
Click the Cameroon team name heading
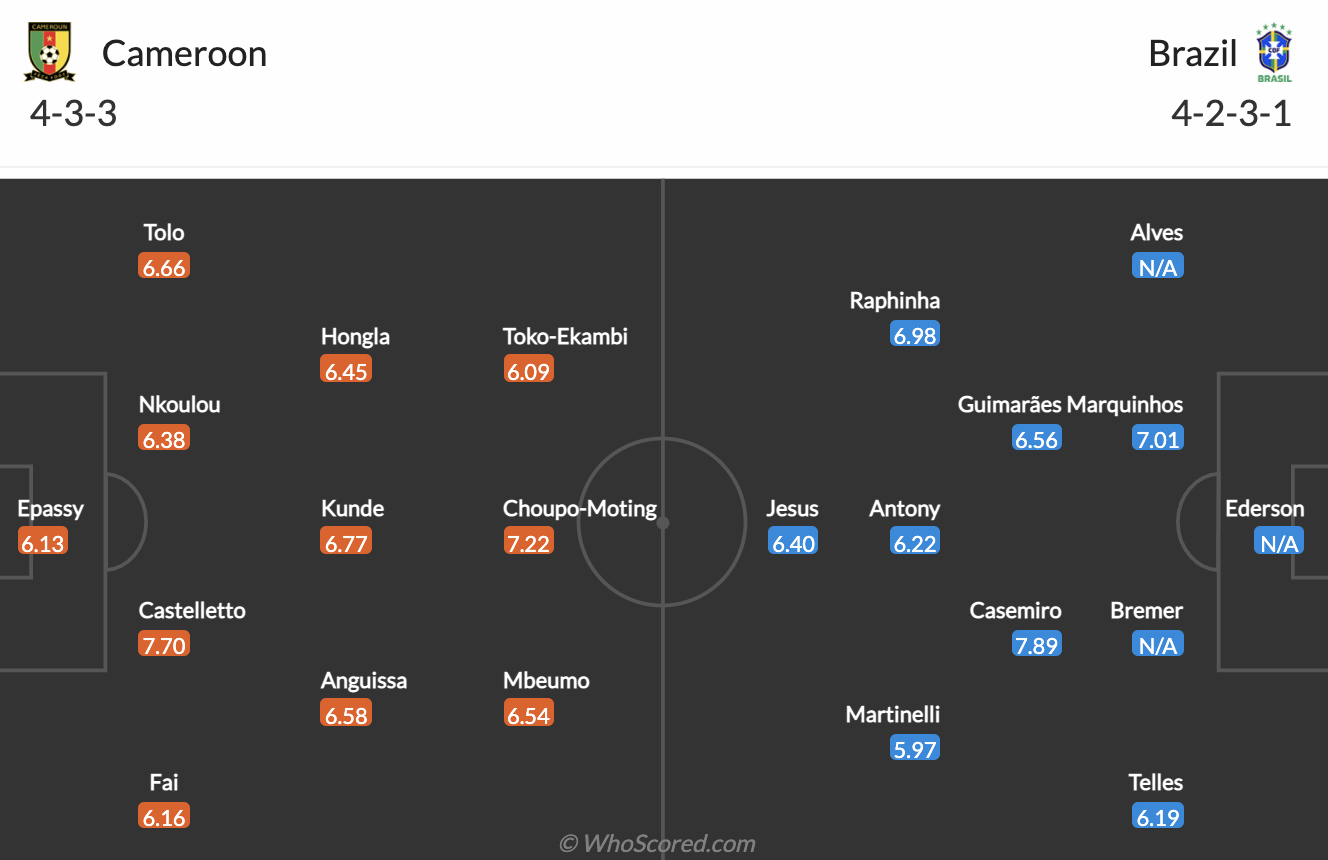click(184, 54)
